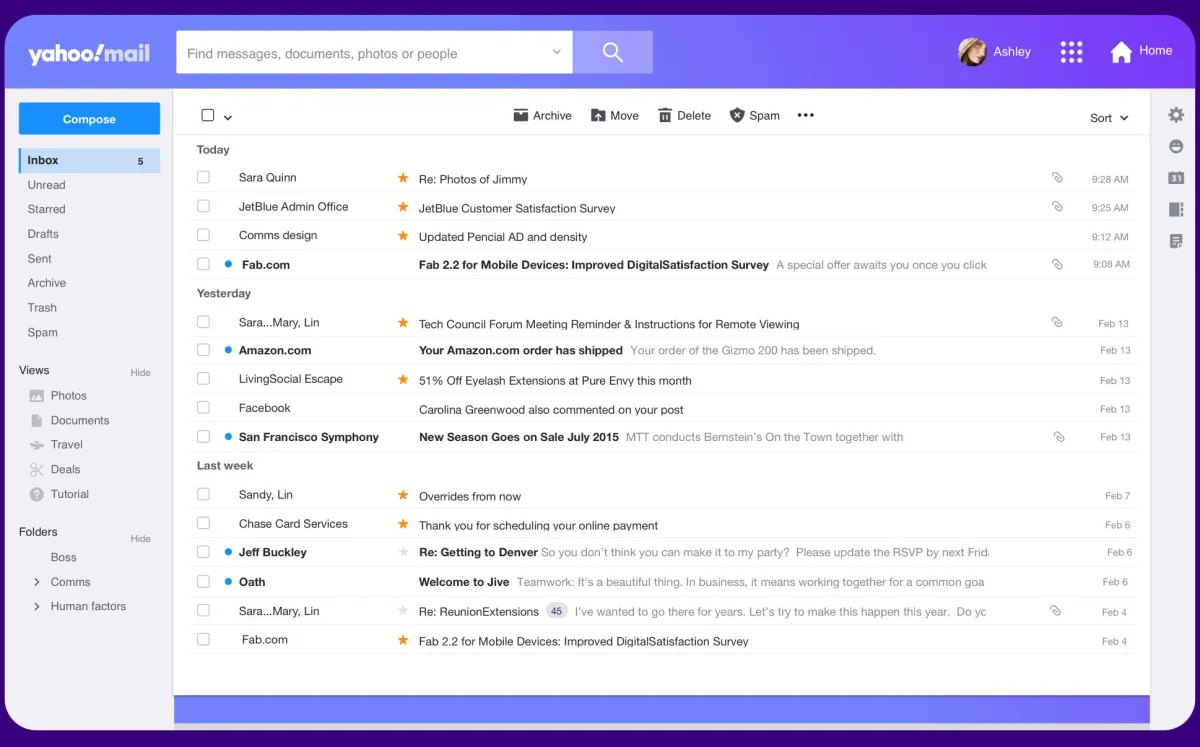This screenshot has width=1200, height=747.
Task: Click the magnifier search button
Action: click(613, 52)
